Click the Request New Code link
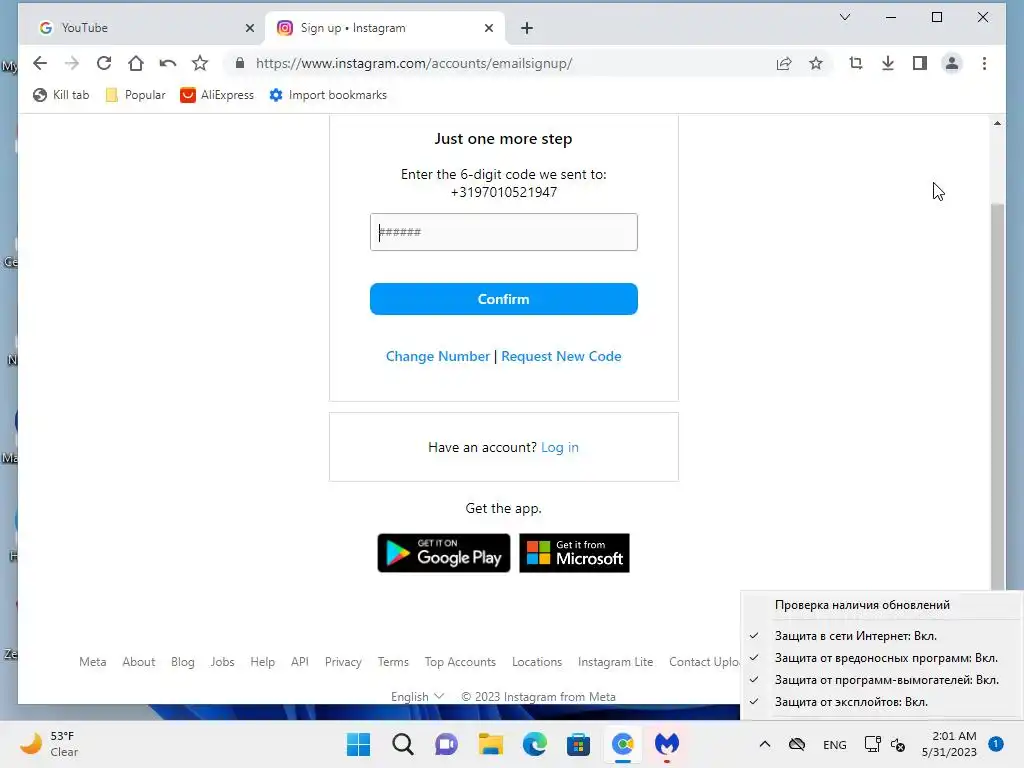1024x768 pixels. (561, 356)
